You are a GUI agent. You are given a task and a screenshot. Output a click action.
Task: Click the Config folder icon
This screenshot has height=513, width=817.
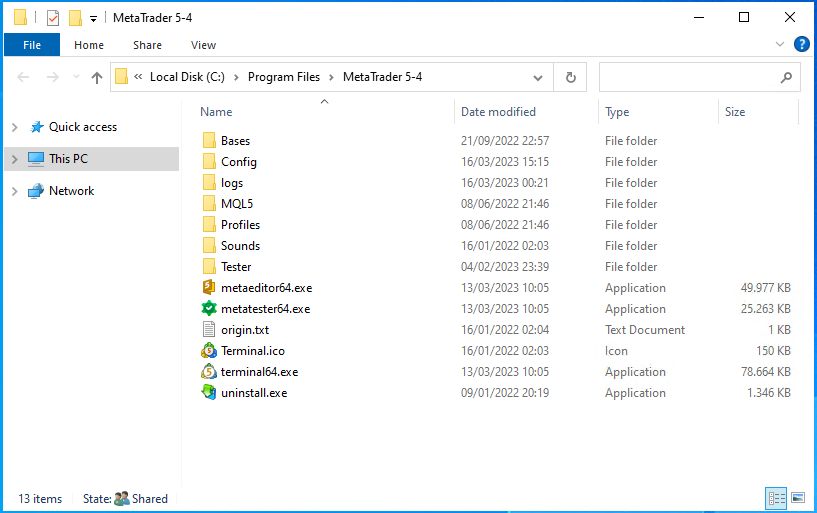pyautogui.click(x=209, y=161)
